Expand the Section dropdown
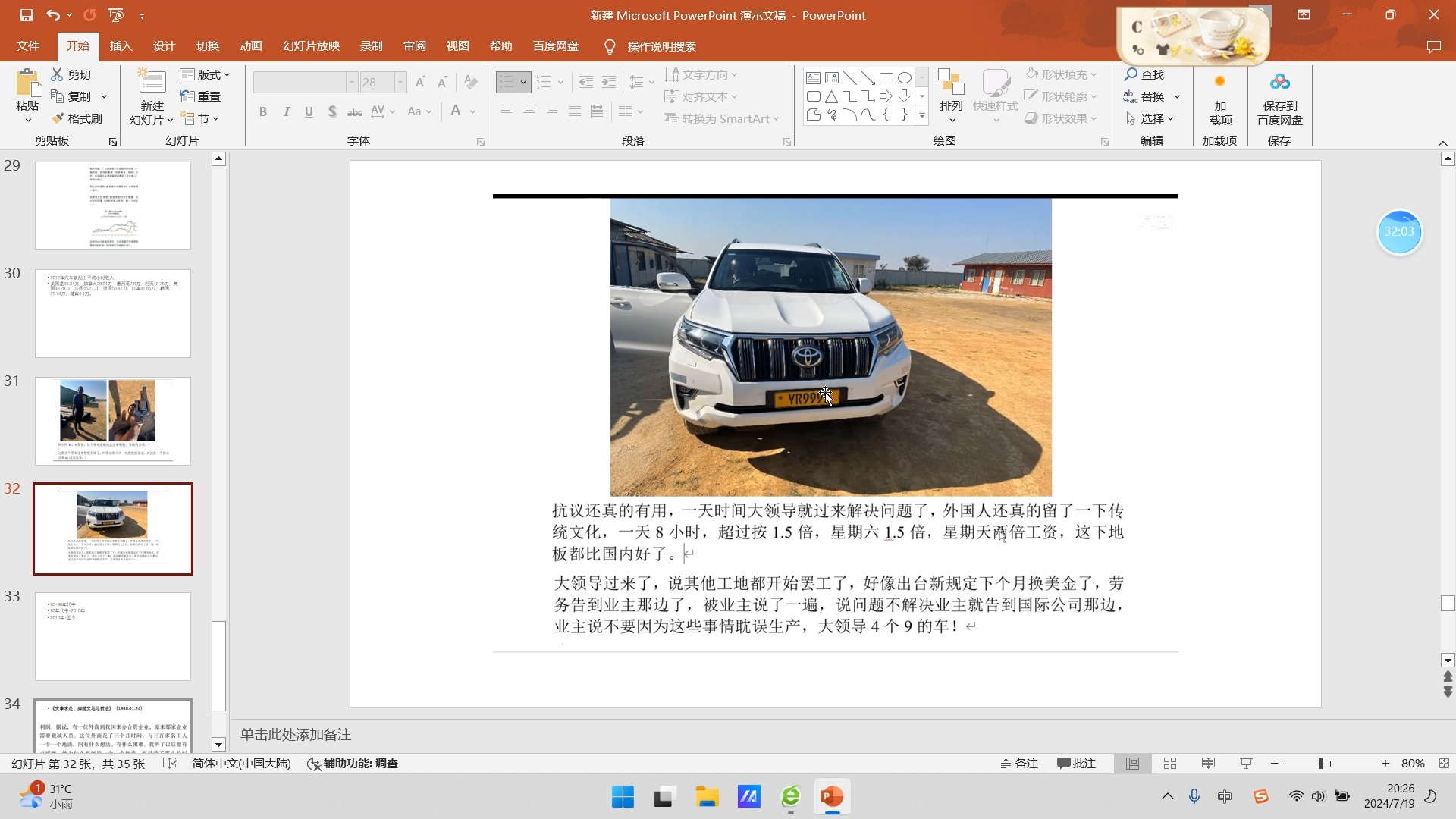Viewport: 1456px width, 819px height. coord(200,118)
